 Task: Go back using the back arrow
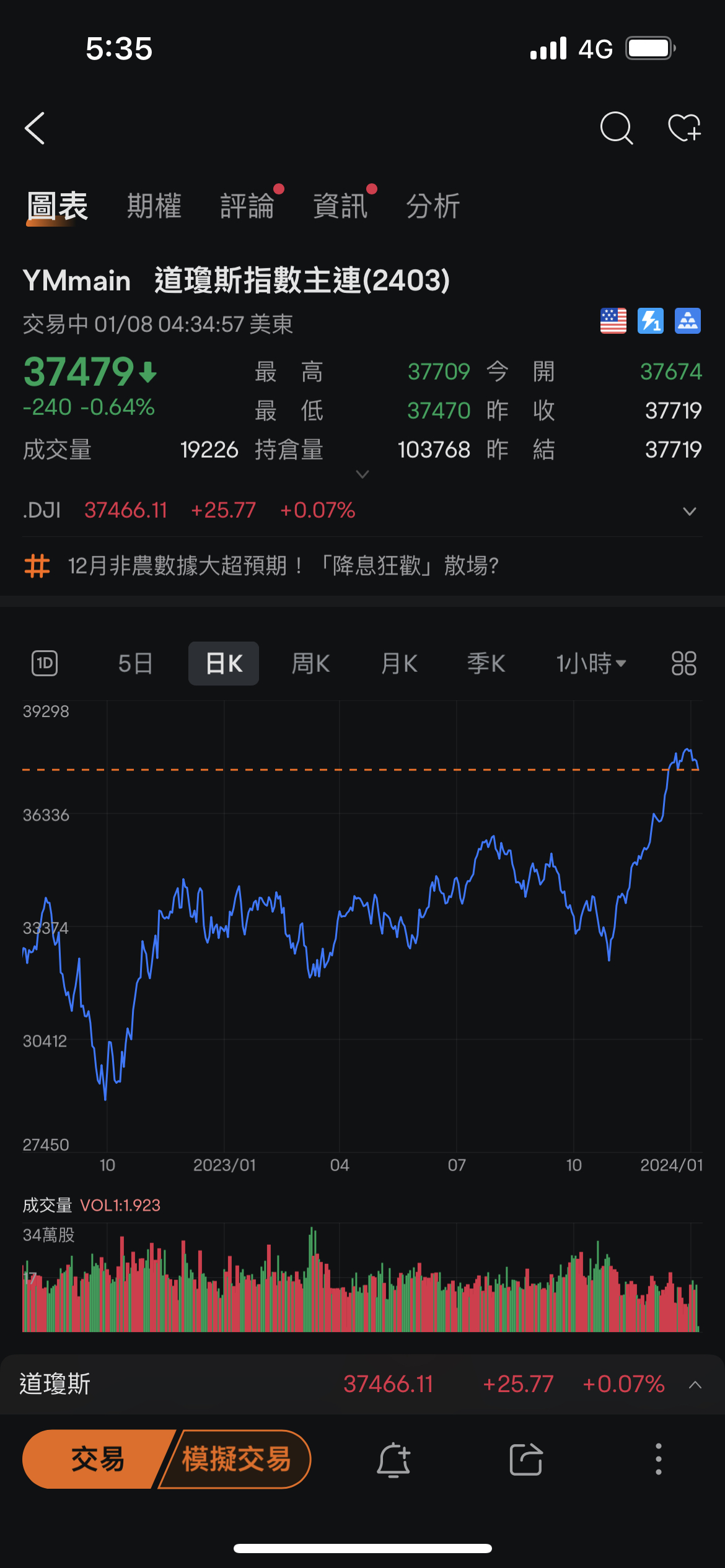[35, 128]
